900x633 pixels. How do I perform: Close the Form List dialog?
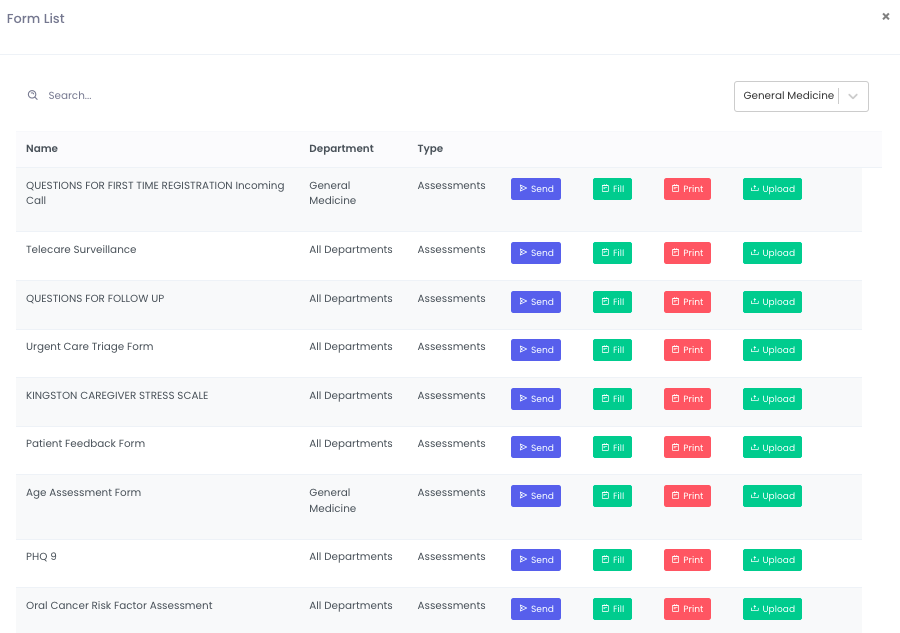[x=886, y=17]
